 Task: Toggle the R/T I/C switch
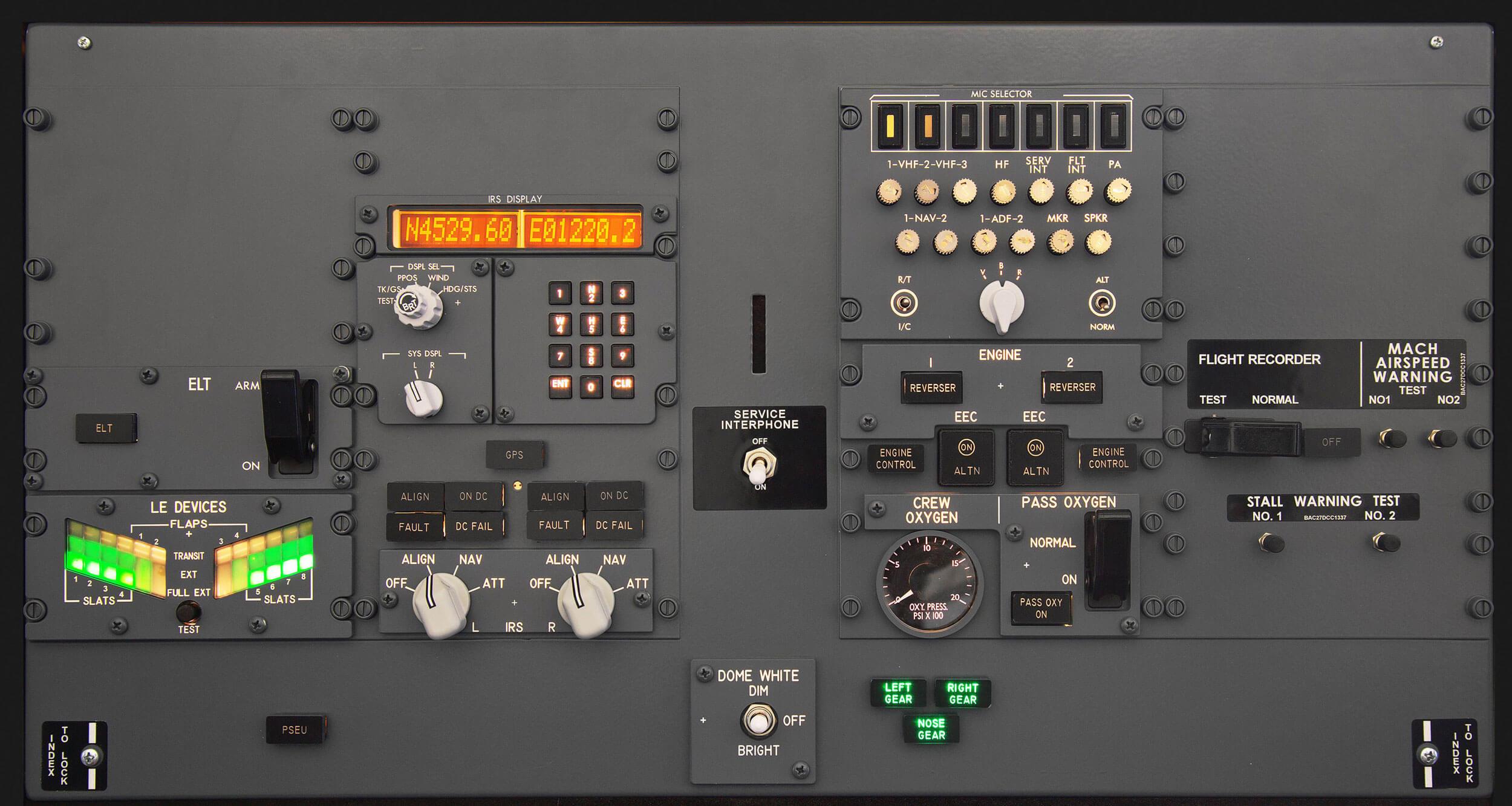[904, 303]
